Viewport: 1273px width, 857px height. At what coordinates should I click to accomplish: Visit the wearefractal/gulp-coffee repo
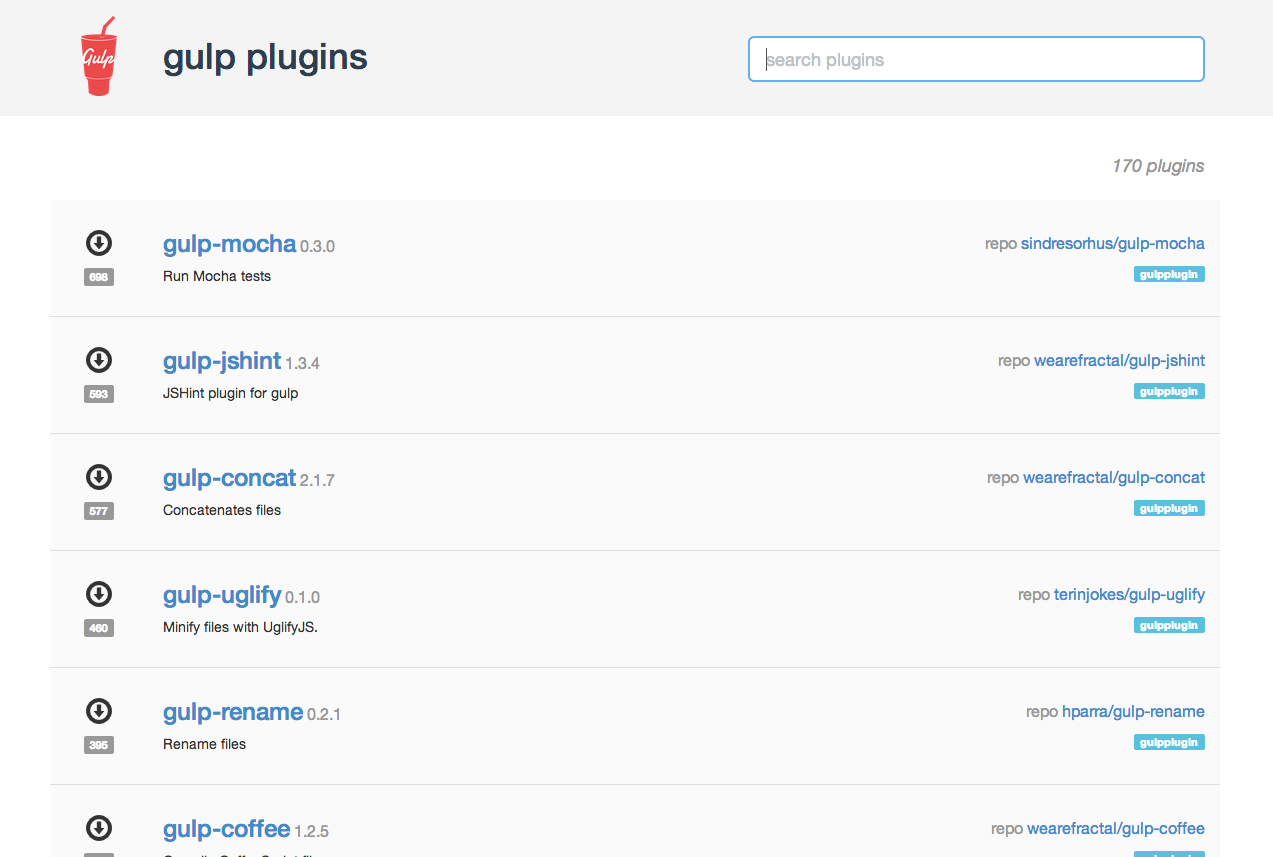click(x=1116, y=828)
